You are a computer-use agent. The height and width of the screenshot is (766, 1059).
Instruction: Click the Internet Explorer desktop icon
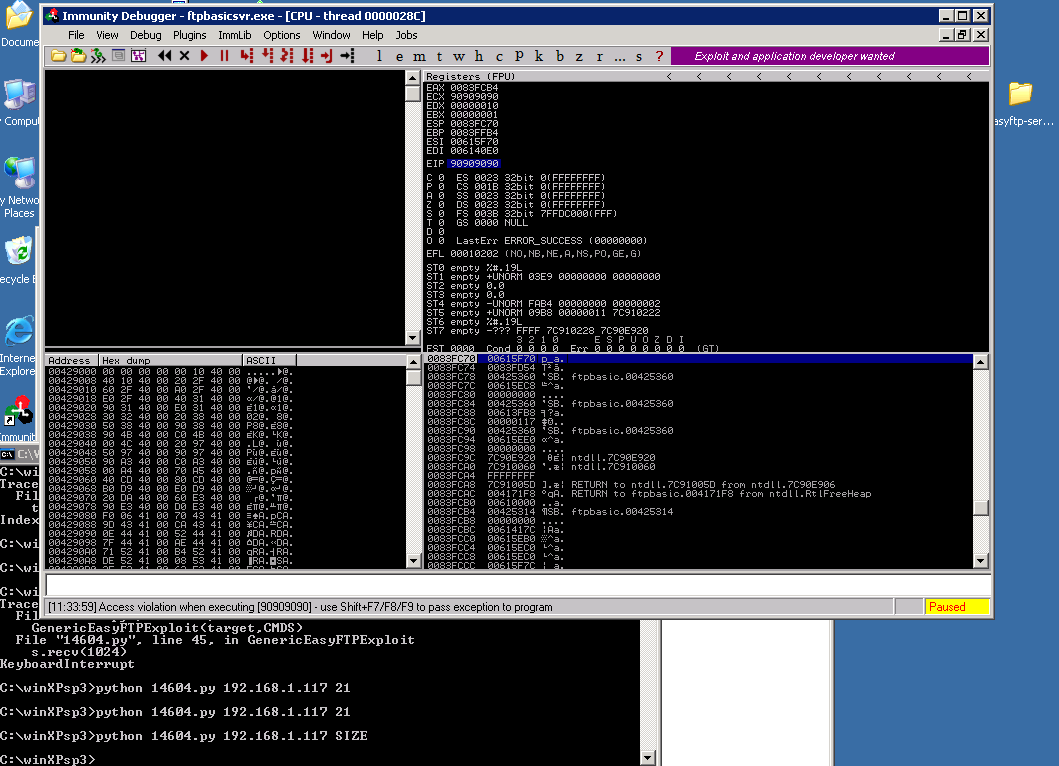(x=18, y=344)
